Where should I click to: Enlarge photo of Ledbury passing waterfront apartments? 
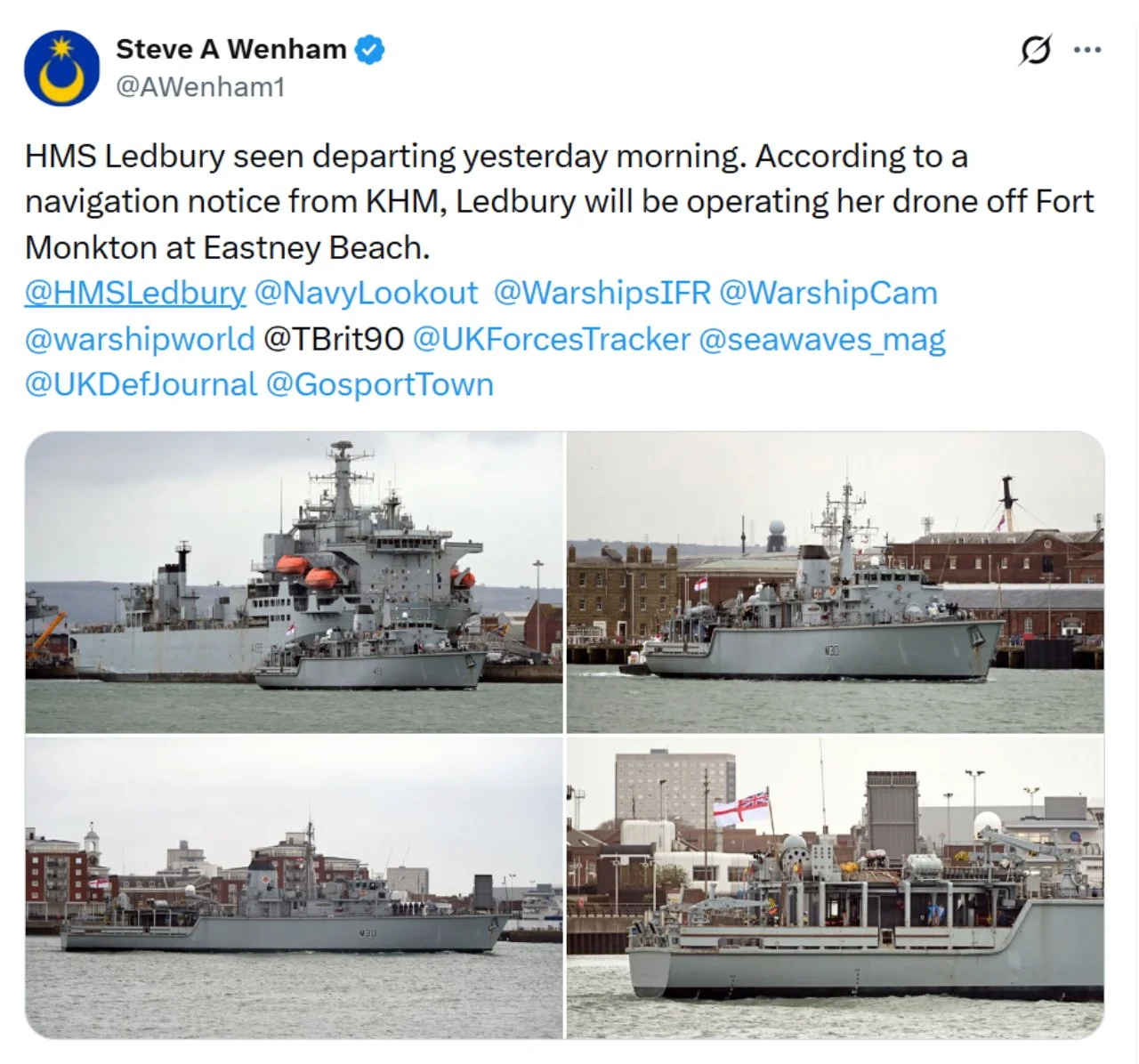[294, 888]
